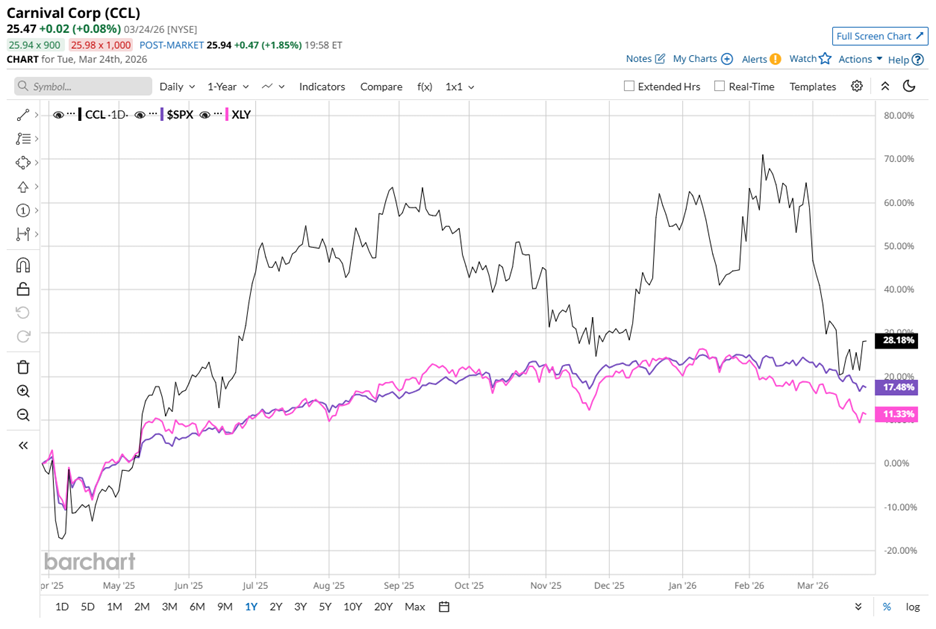The width and height of the screenshot is (936, 629).
Task: Select the 5Y time range
Action: (325, 607)
